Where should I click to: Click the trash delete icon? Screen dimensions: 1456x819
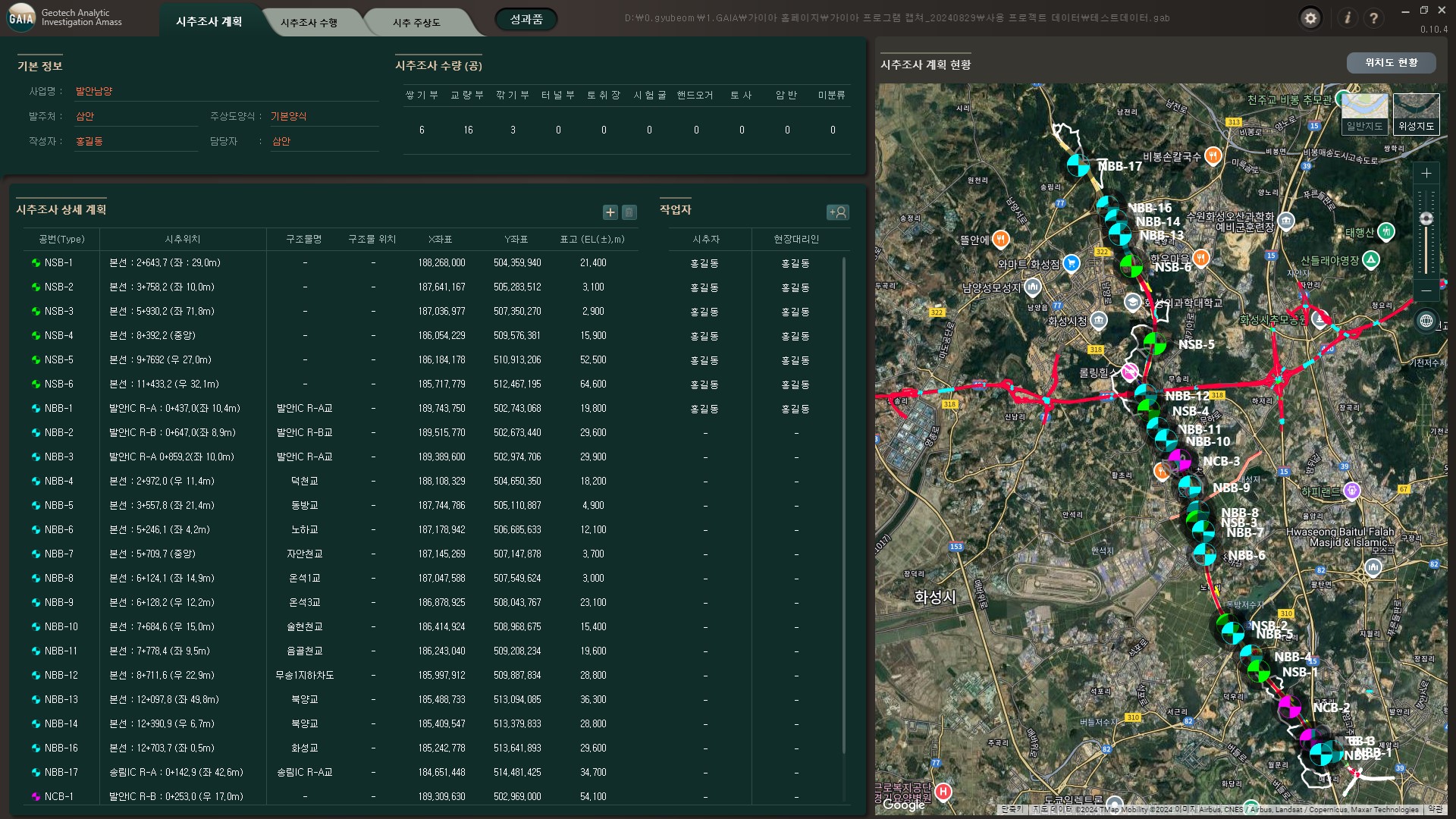tap(629, 212)
